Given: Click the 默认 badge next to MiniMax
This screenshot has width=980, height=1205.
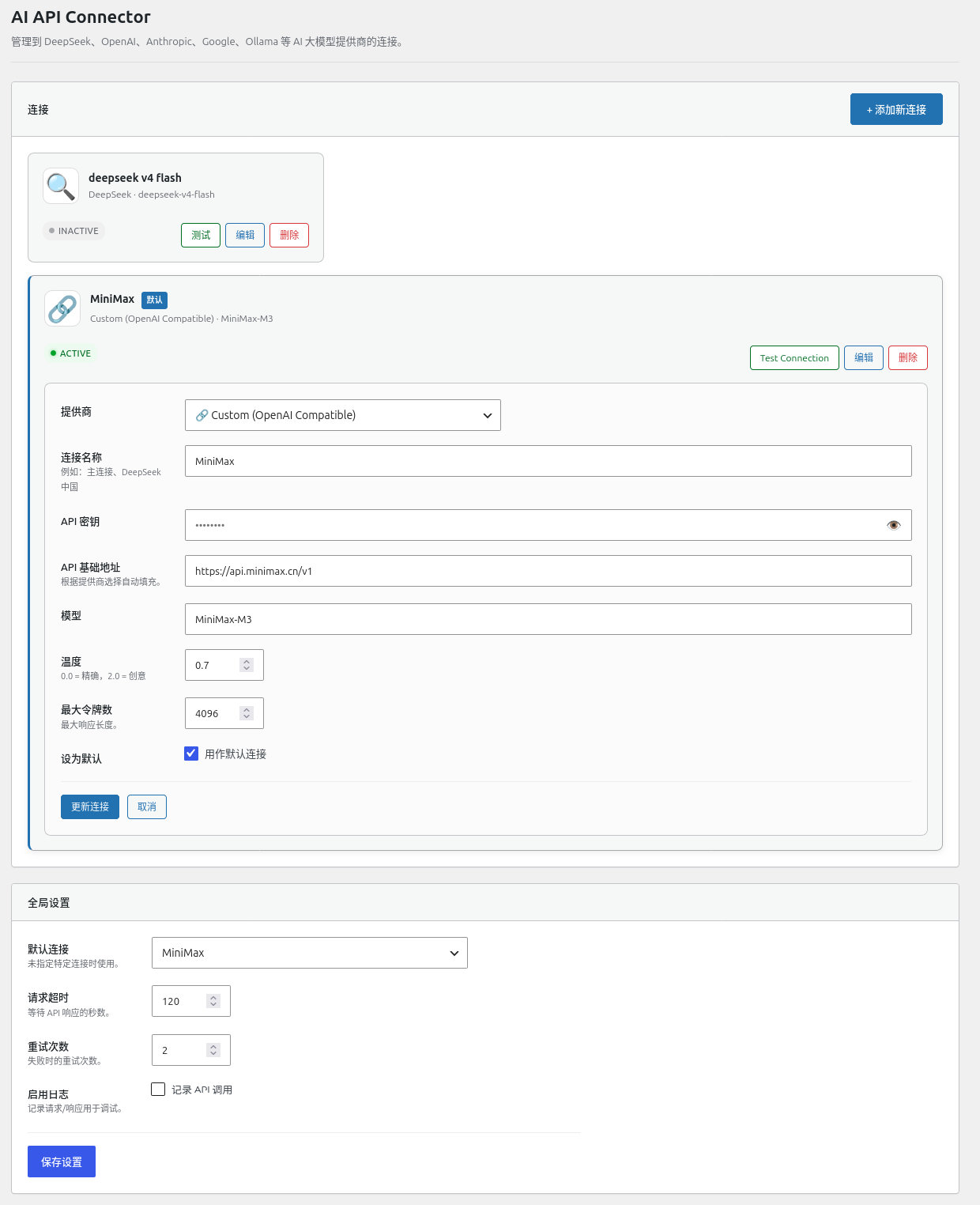Looking at the screenshot, I should 154,300.
